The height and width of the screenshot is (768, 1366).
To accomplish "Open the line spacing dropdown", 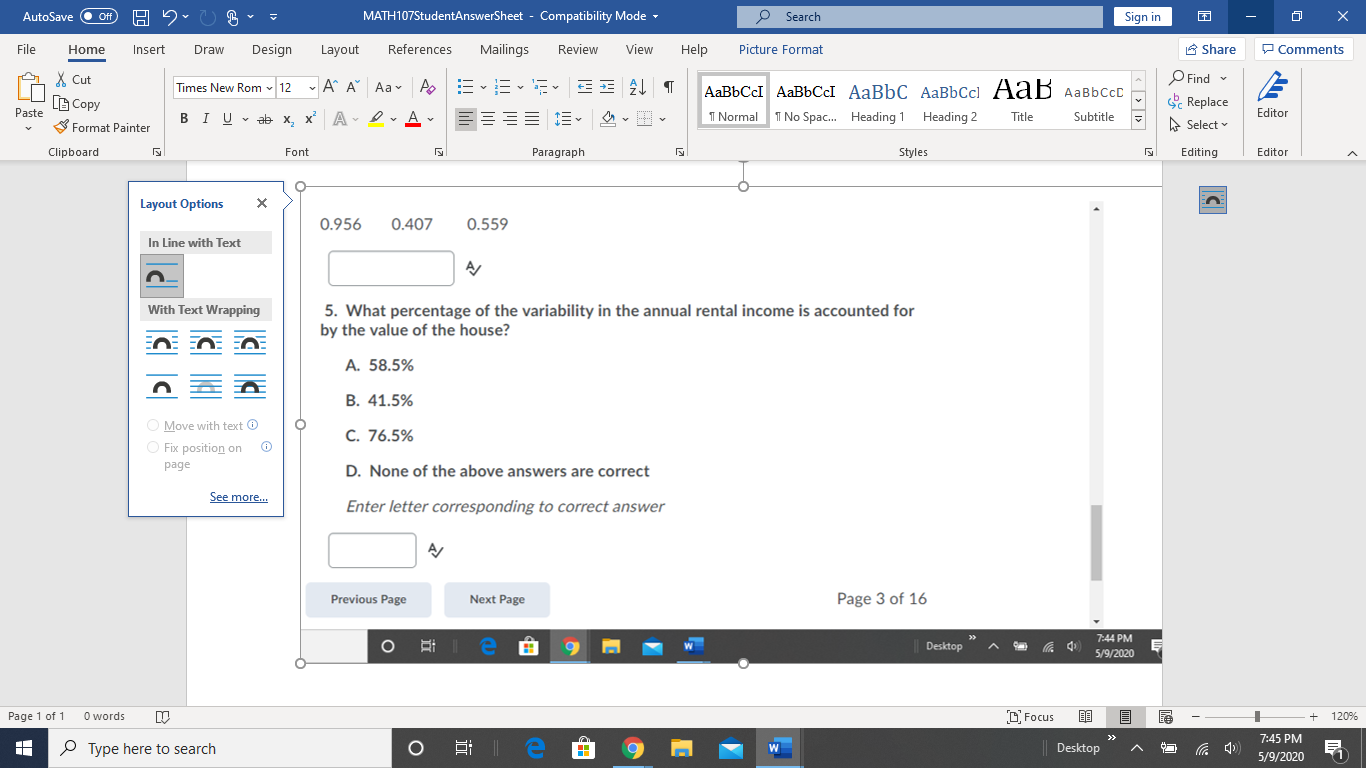I will (x=579, y=118).
